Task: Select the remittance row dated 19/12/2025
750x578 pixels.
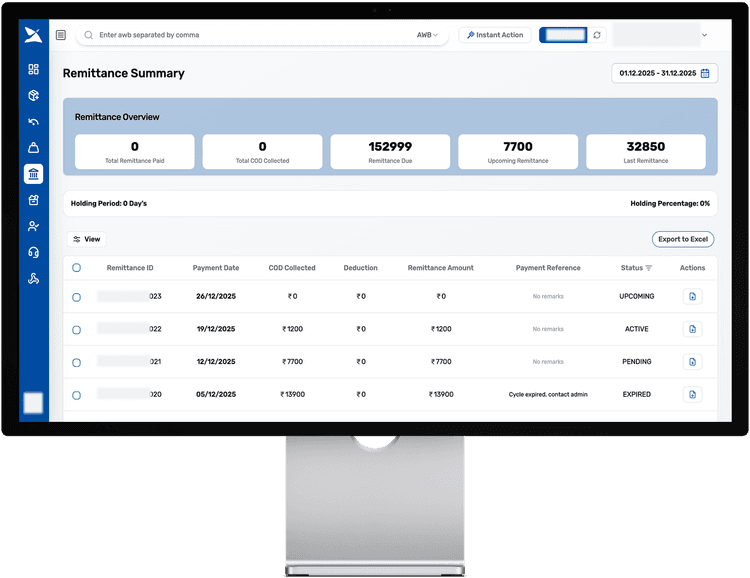Action: click(x=76, y=329)
